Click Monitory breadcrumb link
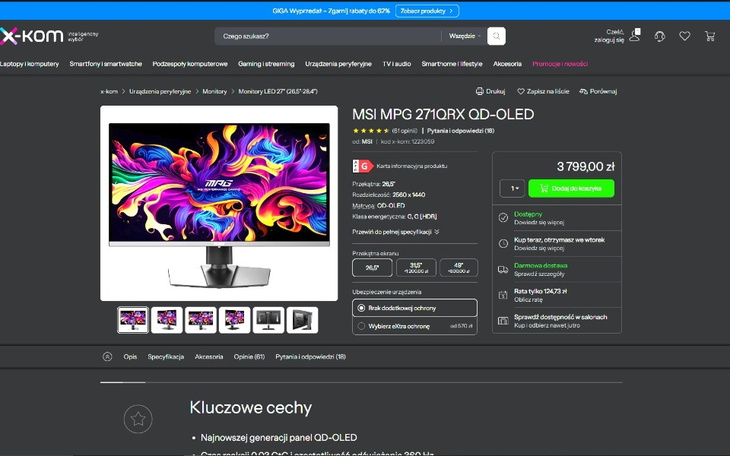The image size is (730, 456). (x=215, y=92)
